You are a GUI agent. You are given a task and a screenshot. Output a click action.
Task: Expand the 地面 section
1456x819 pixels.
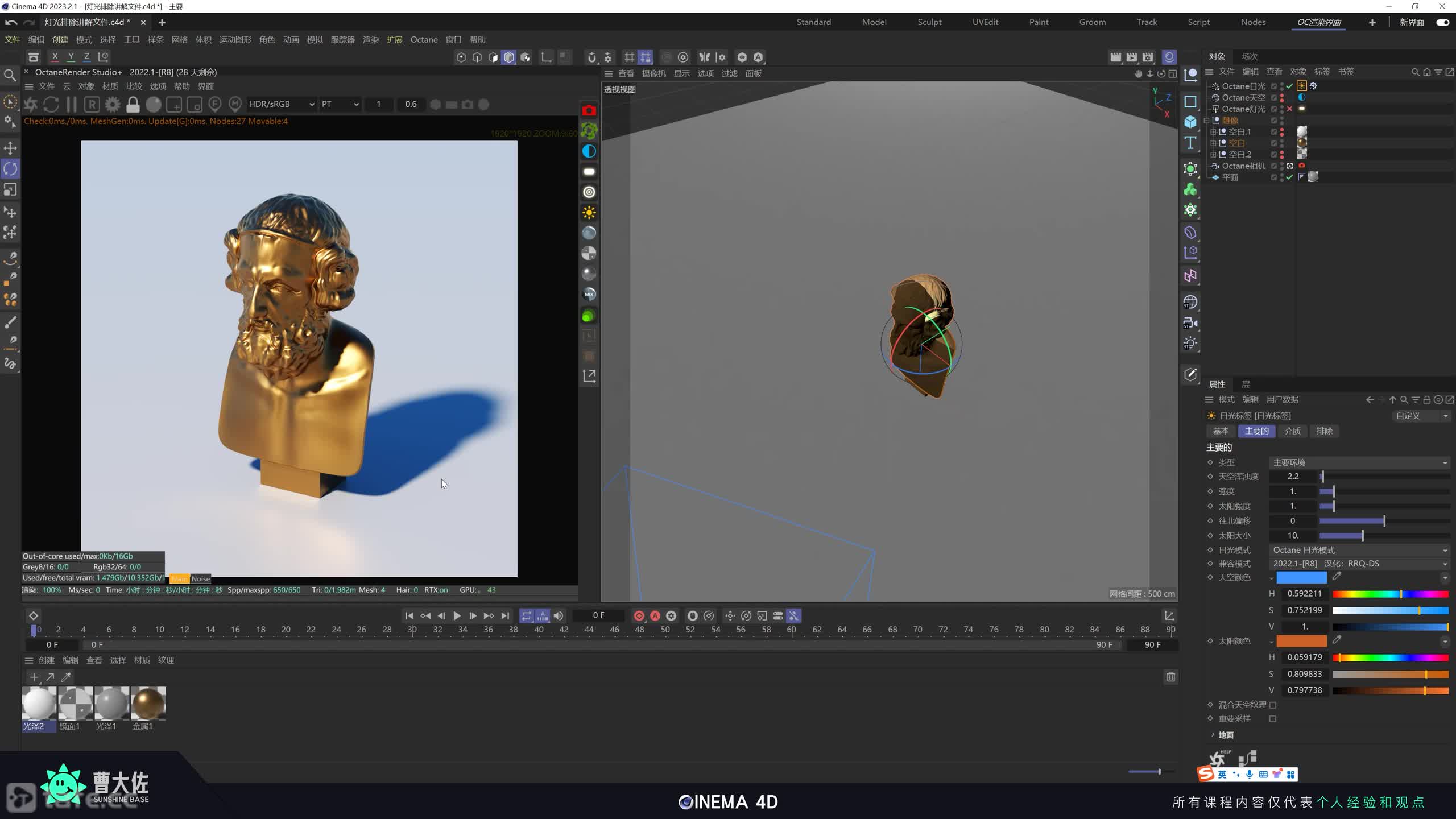(1213, 735)
